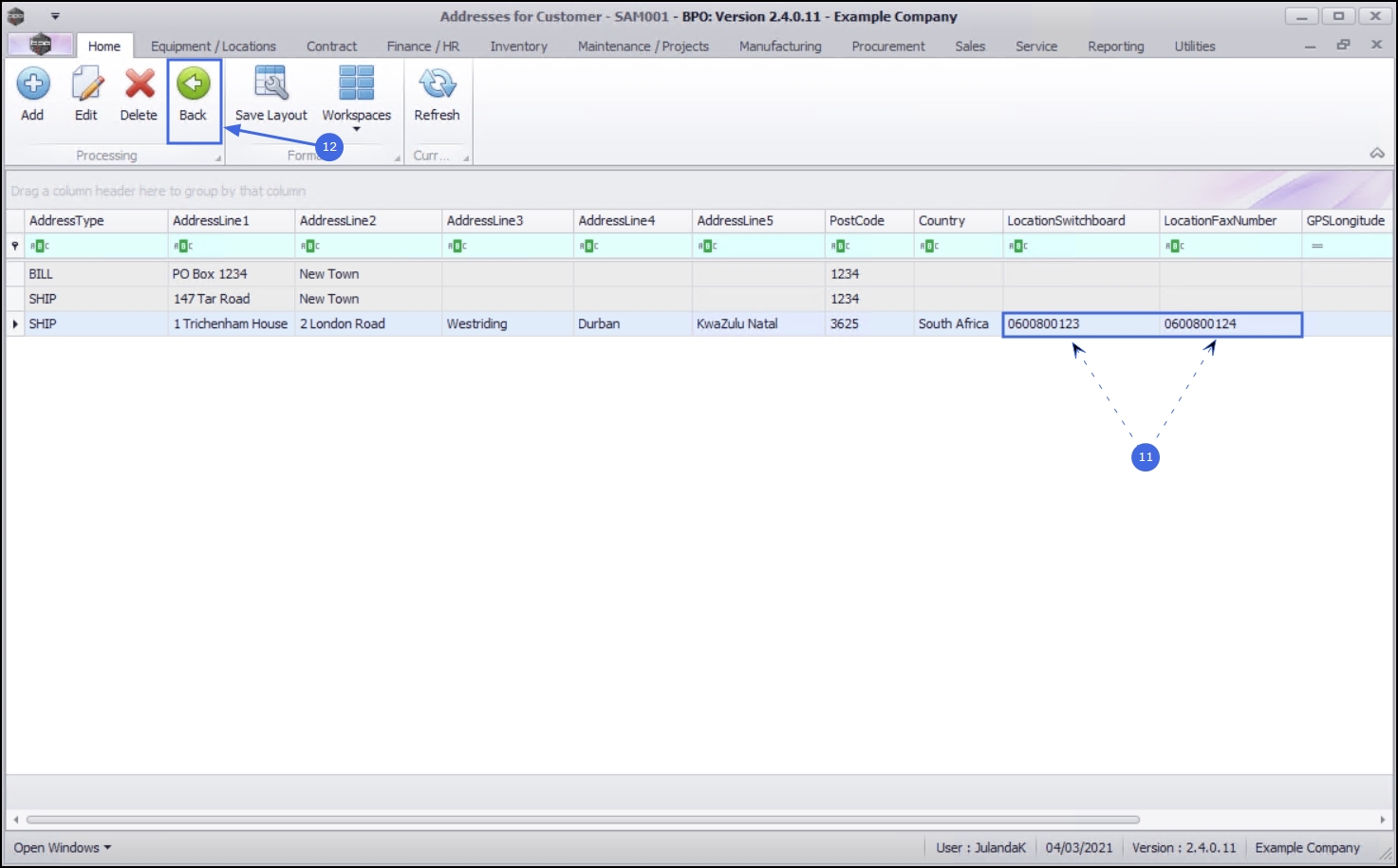The height and width of the screenshot is (868, 1398).
Task: Click the Add address icon
Action: coord(33,84)
